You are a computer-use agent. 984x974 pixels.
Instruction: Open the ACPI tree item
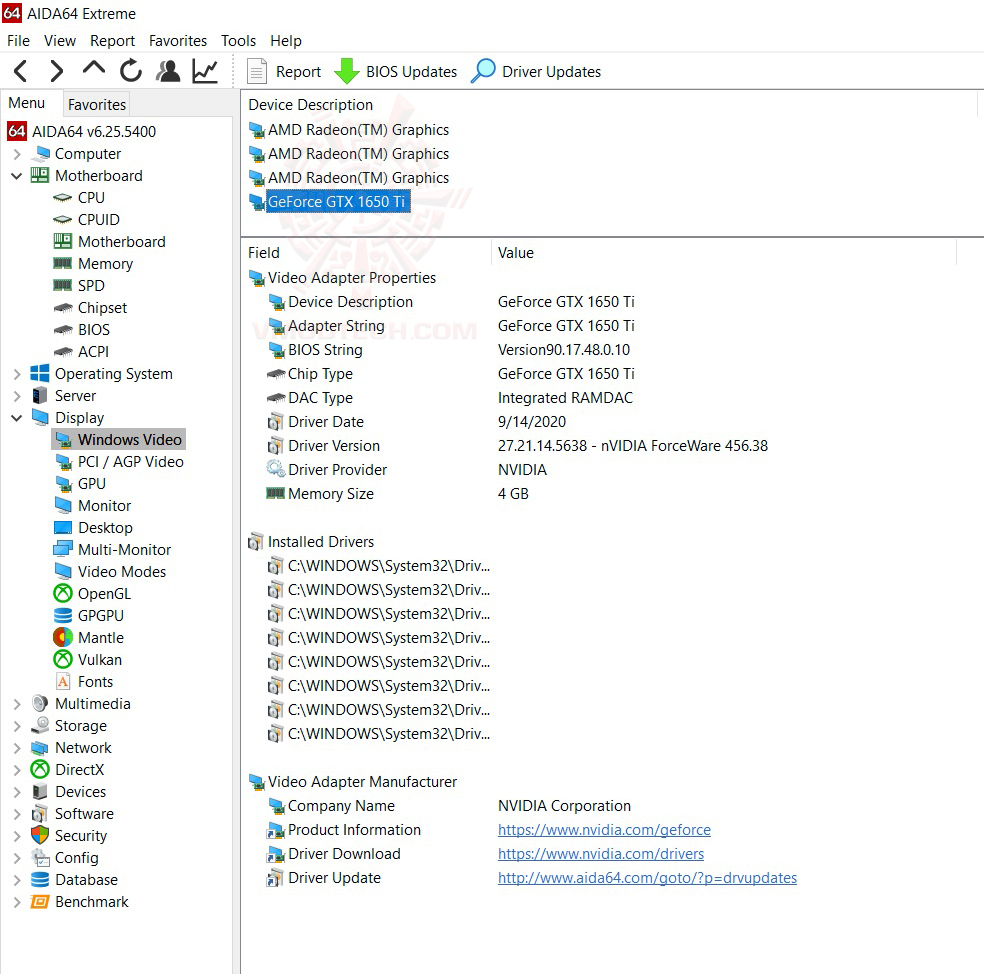[93, 351]
